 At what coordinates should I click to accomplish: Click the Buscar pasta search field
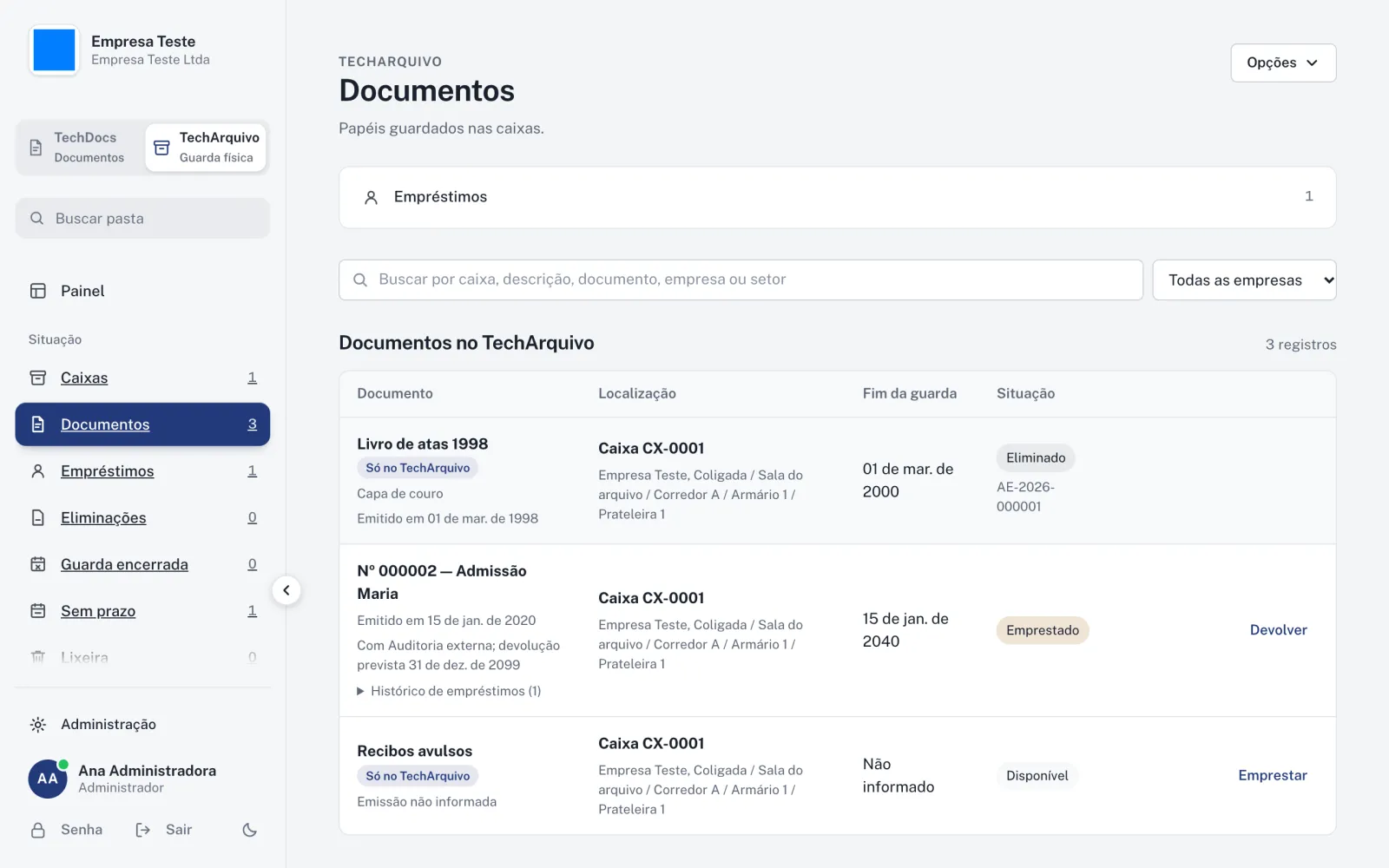[142, 219]
